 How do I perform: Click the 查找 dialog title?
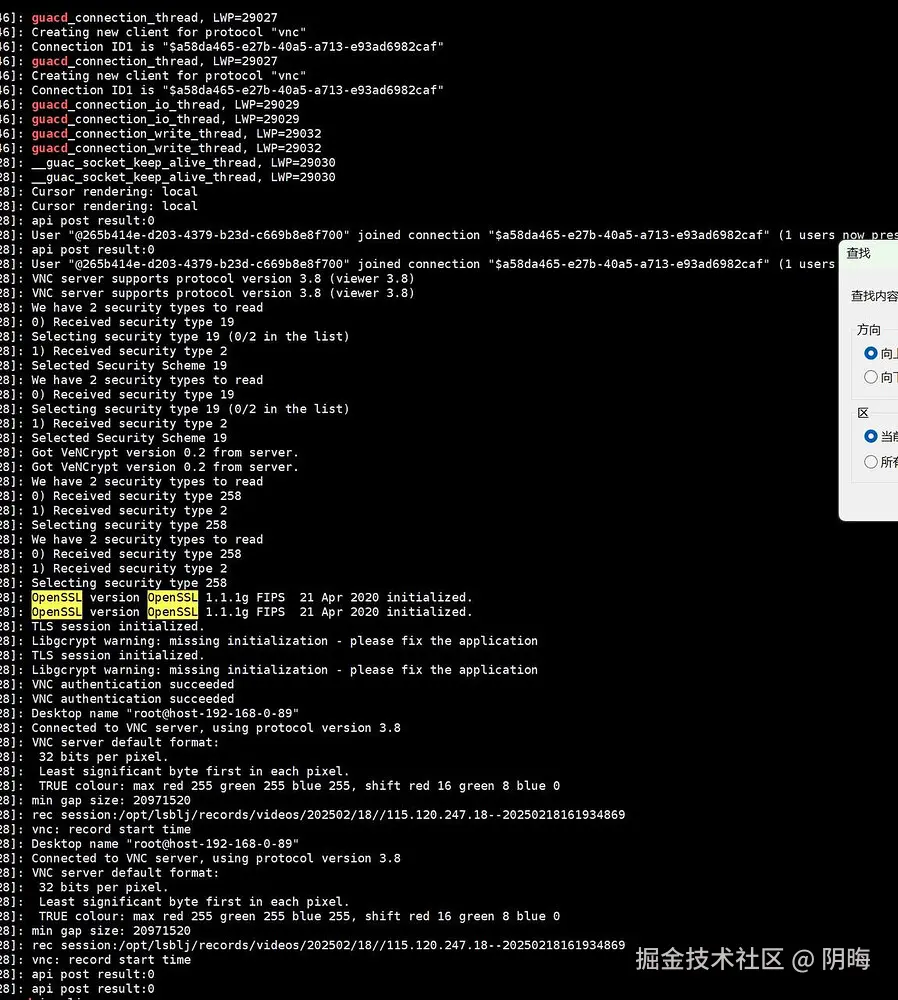(858, 253)
